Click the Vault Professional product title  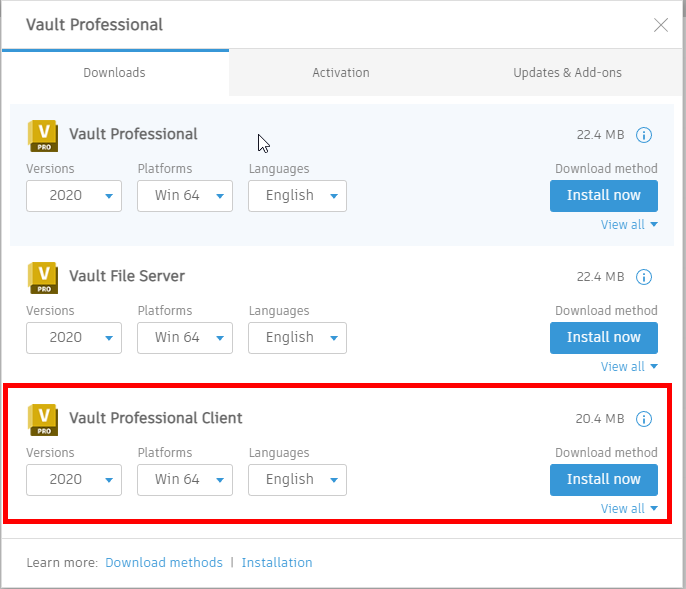click(x=133, y=134)
